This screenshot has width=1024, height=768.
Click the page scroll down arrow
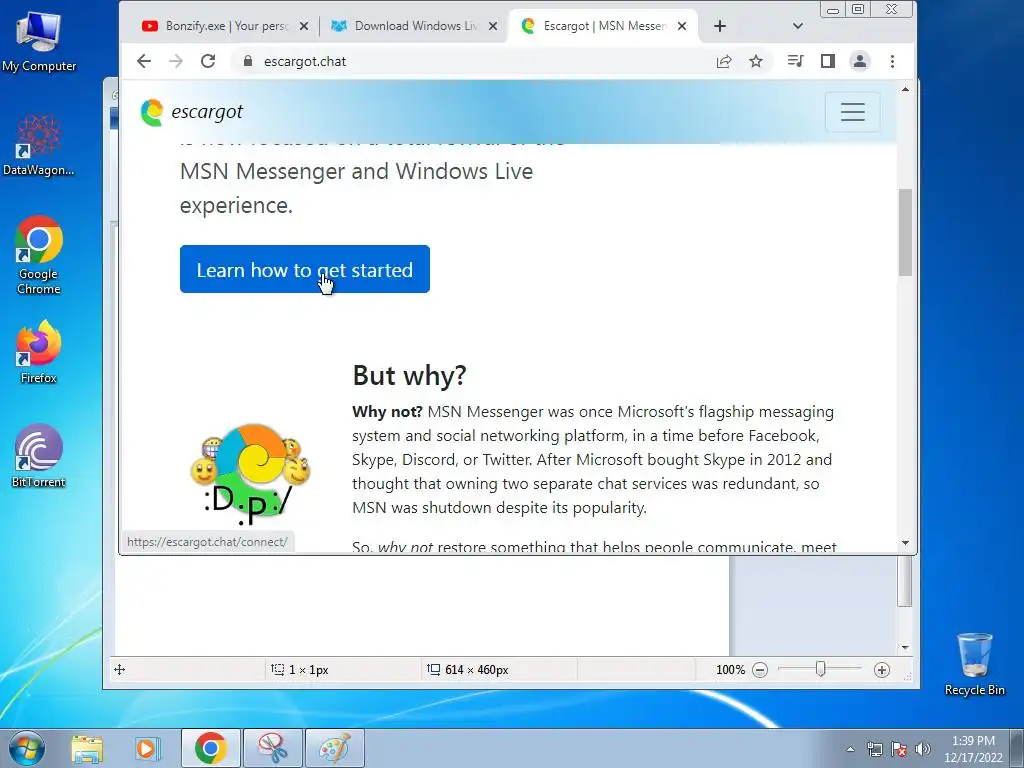pos(905,543)
